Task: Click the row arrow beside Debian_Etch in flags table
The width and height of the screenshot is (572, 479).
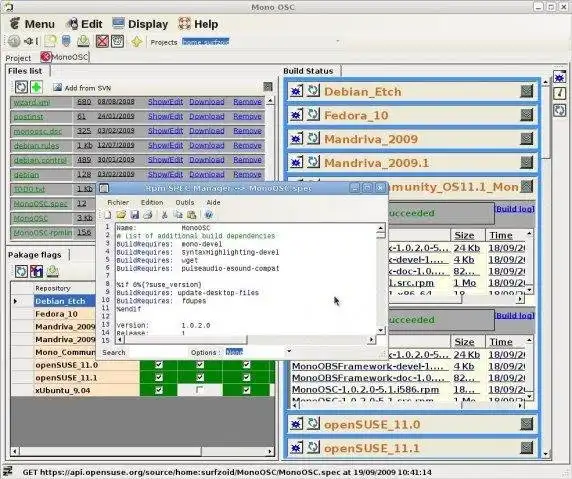Action: (15, 301)
